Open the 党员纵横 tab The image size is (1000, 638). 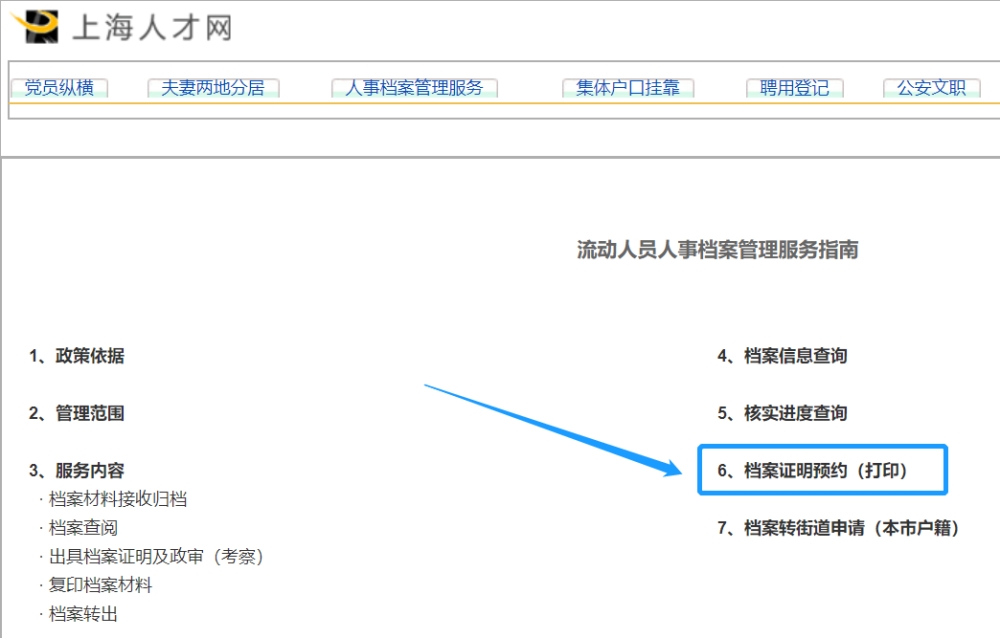(x=59, y=88)
